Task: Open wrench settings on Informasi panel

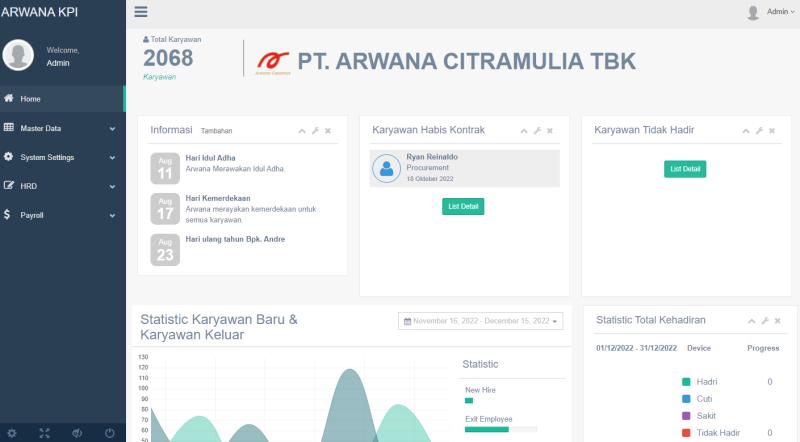Action: point(315,131)
